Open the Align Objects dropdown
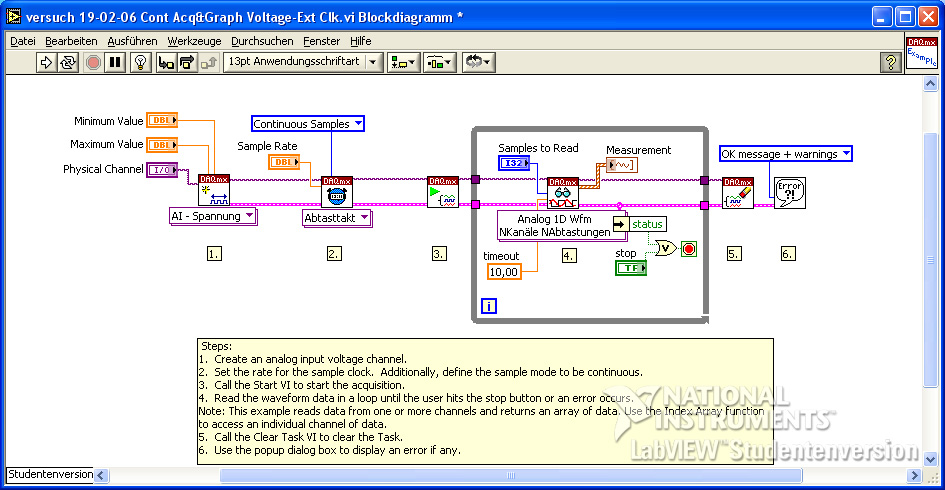Image resolution: width=945 pixels, height=490 pixels. point(403,62)
